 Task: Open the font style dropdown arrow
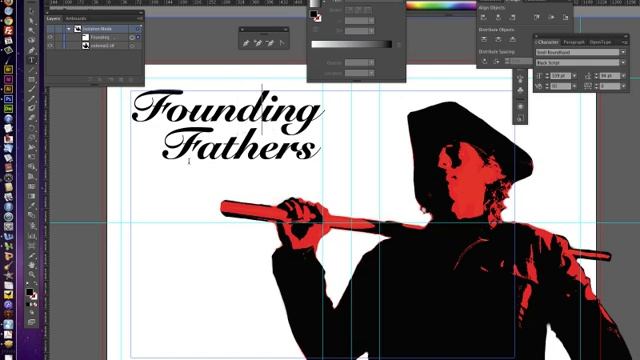[x=623, y=62]
